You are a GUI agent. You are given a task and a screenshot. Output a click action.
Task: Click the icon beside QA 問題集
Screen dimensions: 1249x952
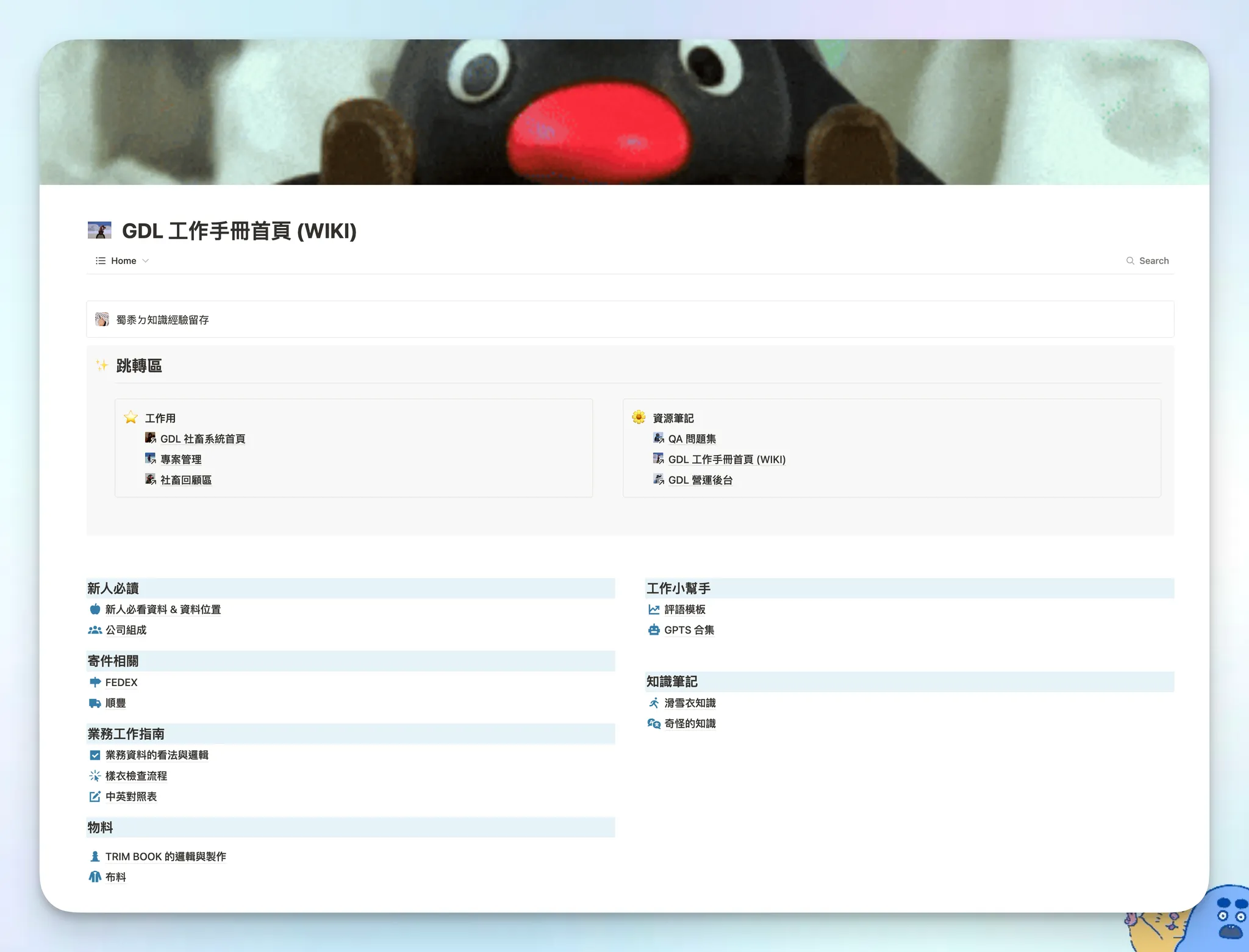(659, 438)
